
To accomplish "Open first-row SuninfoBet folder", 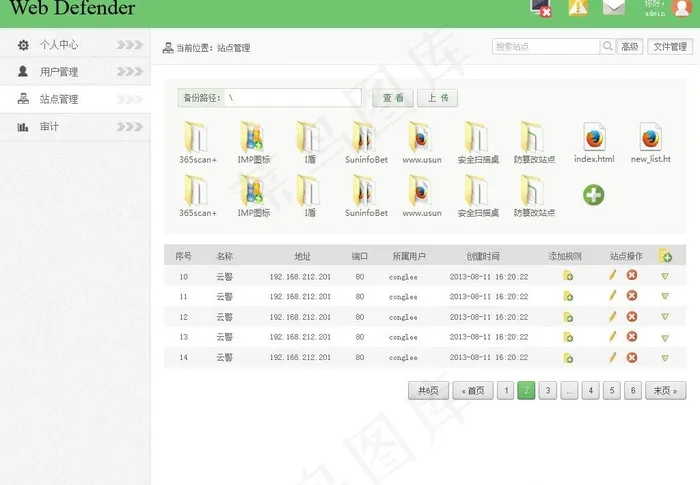I will pyautogui.click(x=366, y=142).
